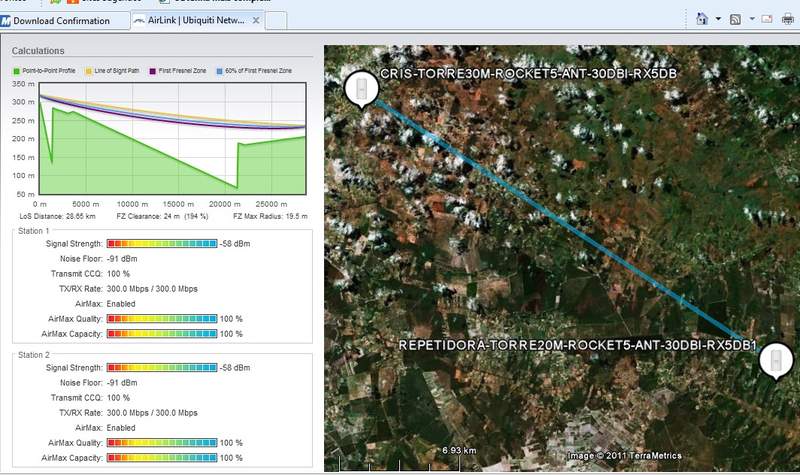Screen dimensions: 800x475
Task: Close the AirLink Ubiquiti tab
Action: [x=256, y=20]
